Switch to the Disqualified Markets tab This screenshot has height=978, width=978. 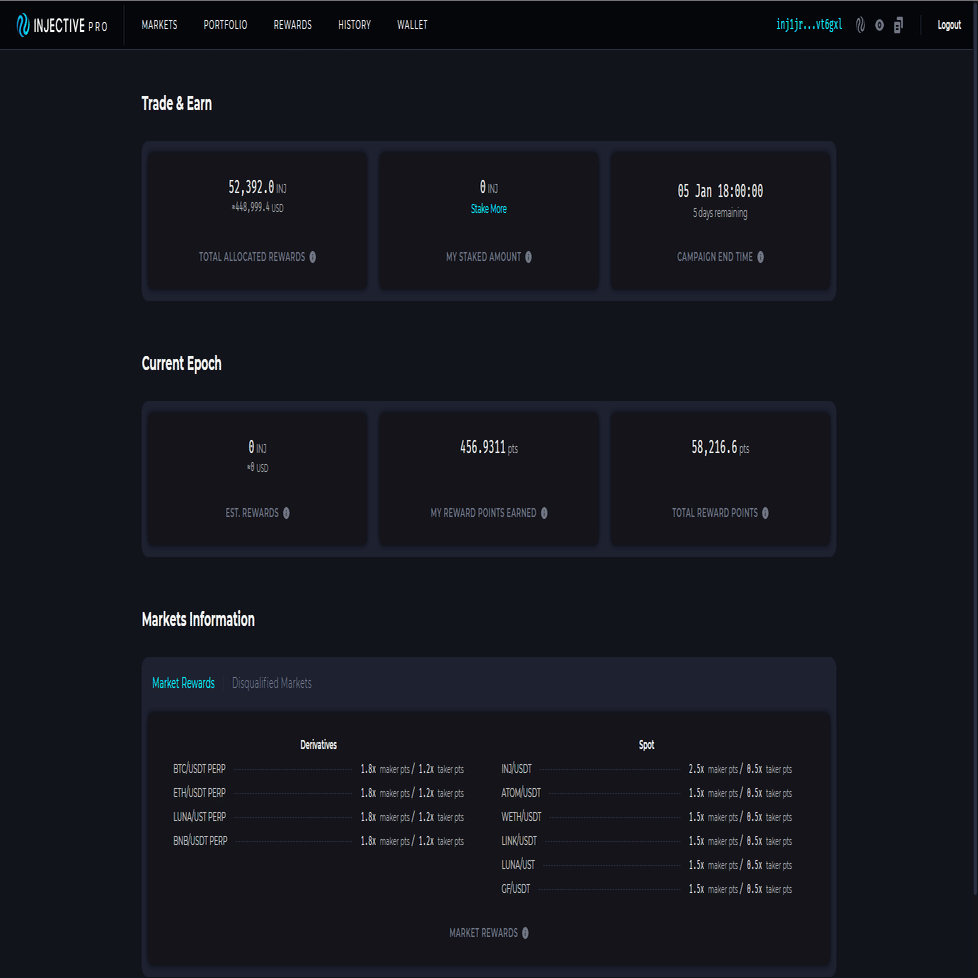pyautogui.click(x=272, y=683)
